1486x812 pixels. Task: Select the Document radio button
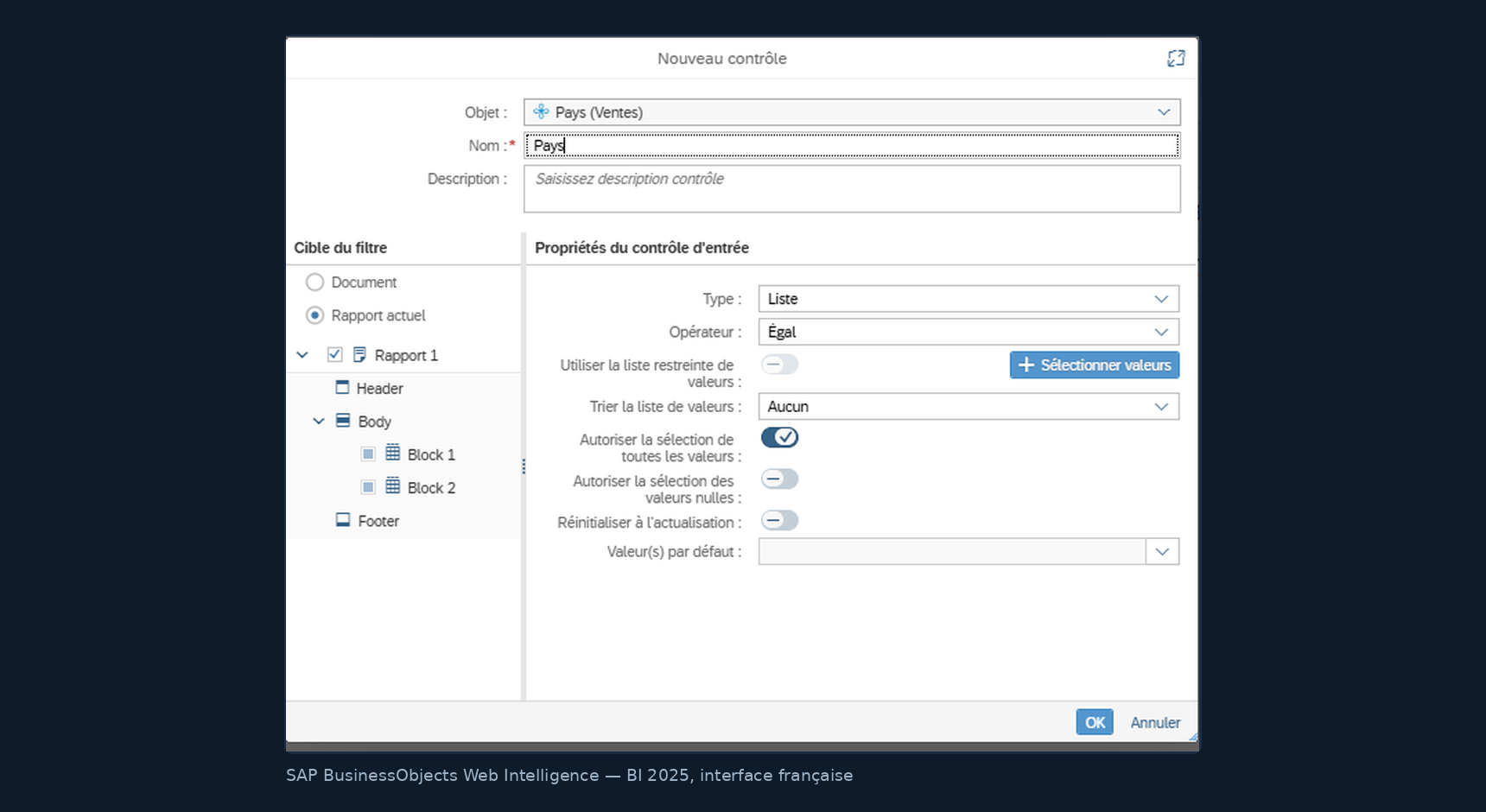(x=314, y=282)
